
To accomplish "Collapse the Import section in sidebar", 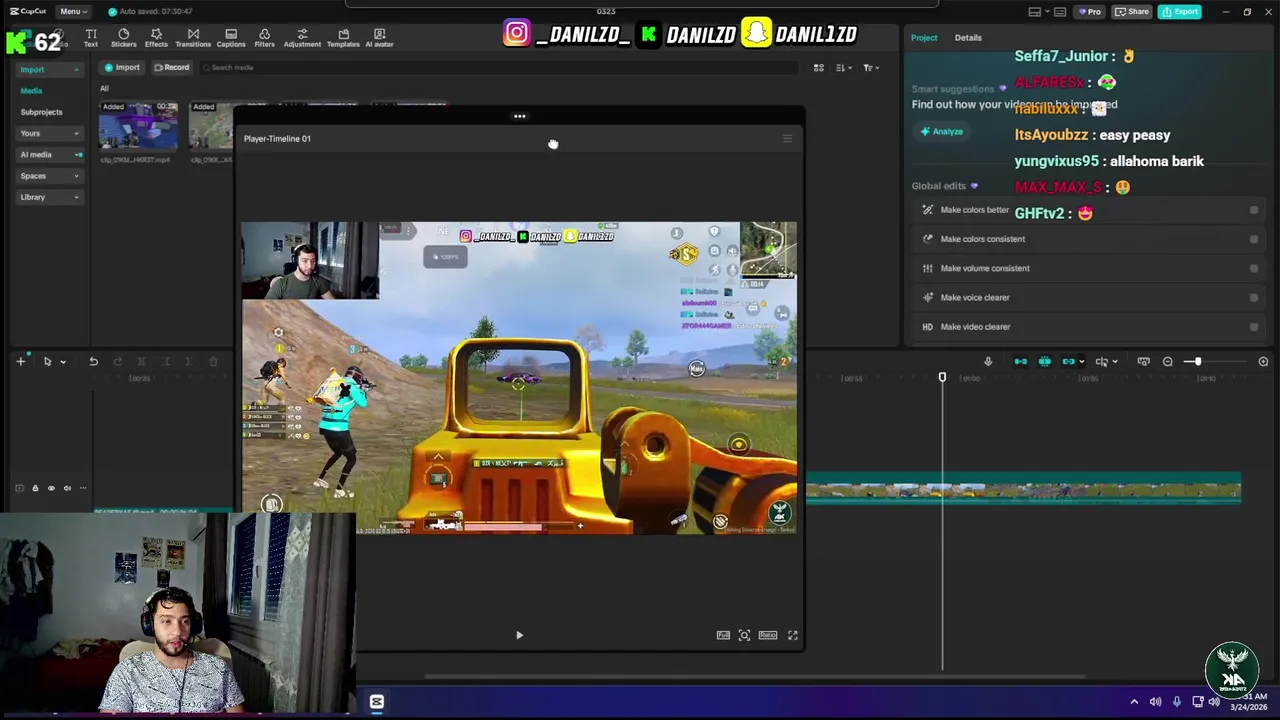I will [48, 70].
